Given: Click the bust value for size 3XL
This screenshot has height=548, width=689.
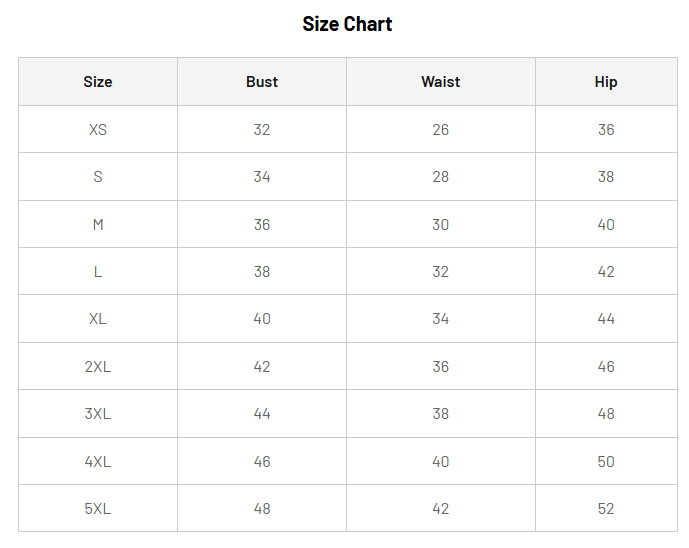Looking at the screenshot, I should pyautogui.click(x=262, y=414).
